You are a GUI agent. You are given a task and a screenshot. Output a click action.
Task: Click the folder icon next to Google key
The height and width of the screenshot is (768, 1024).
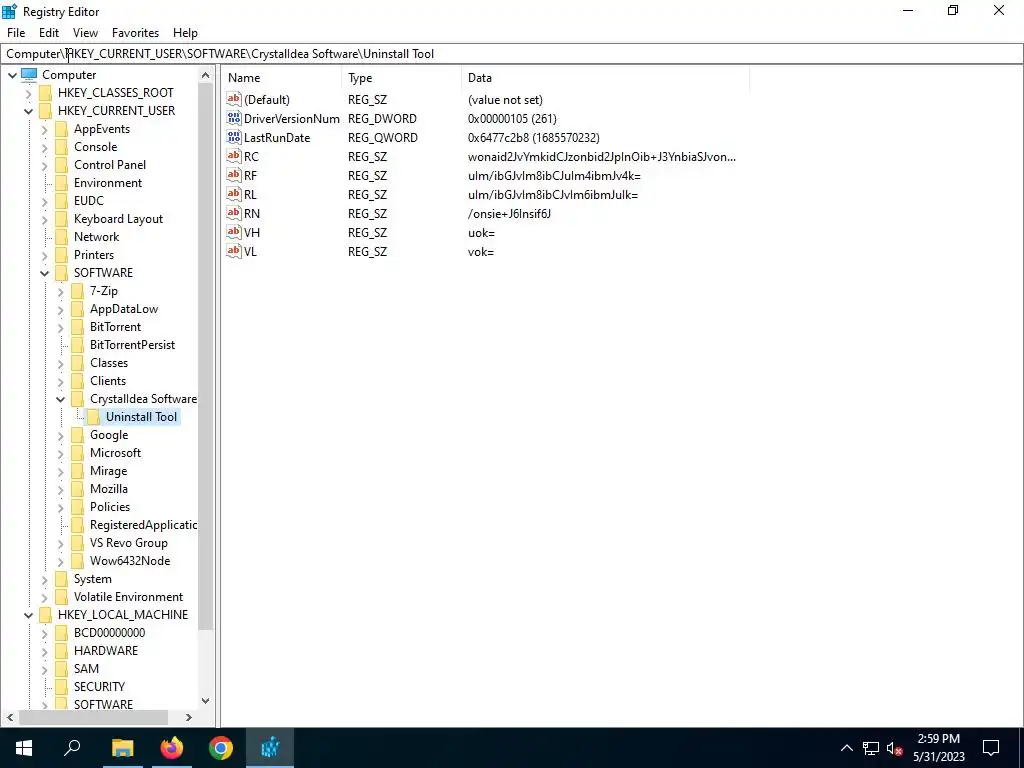(x=77, y=435)
